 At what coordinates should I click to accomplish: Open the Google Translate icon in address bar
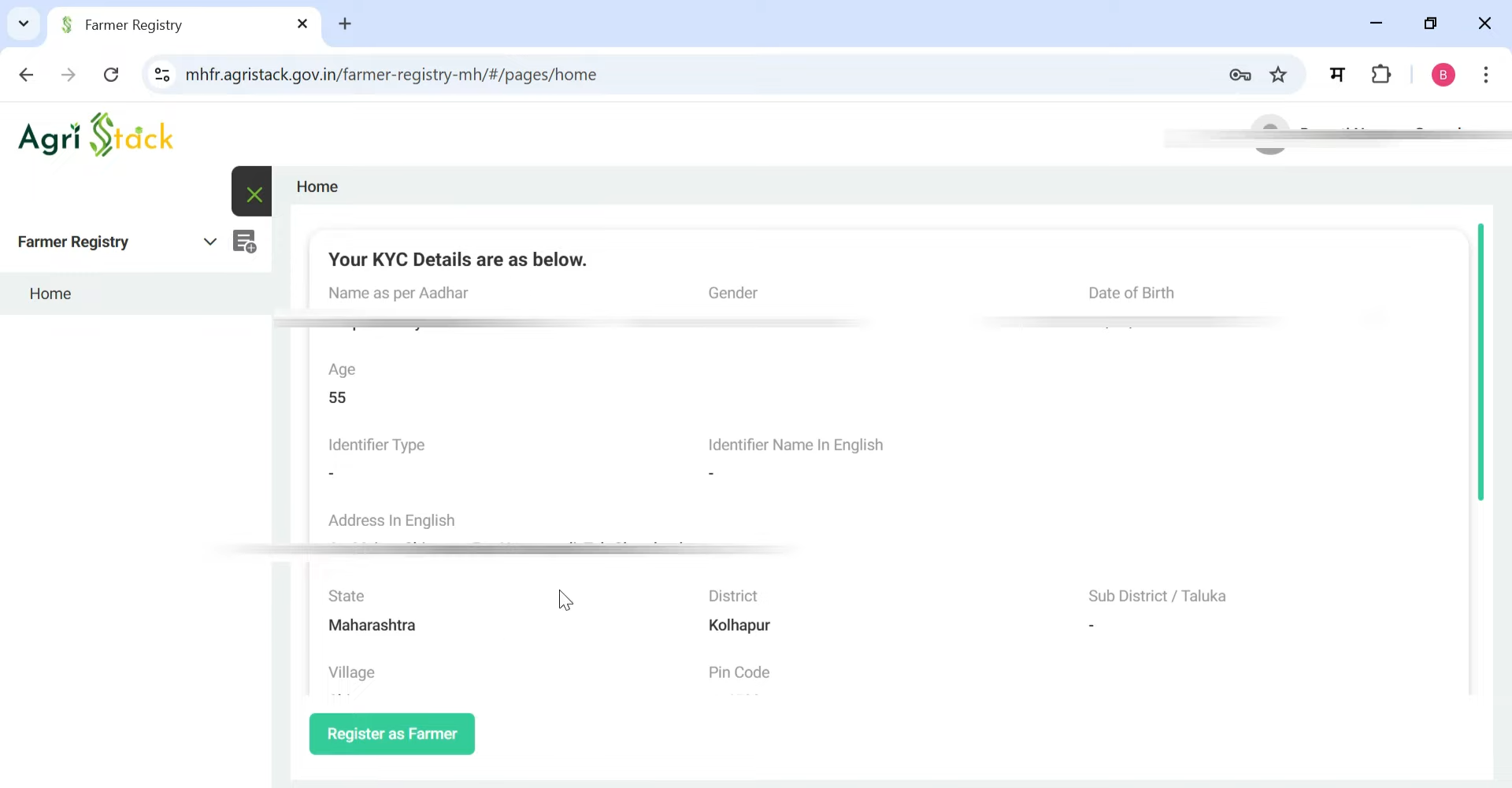point(1337,74)
